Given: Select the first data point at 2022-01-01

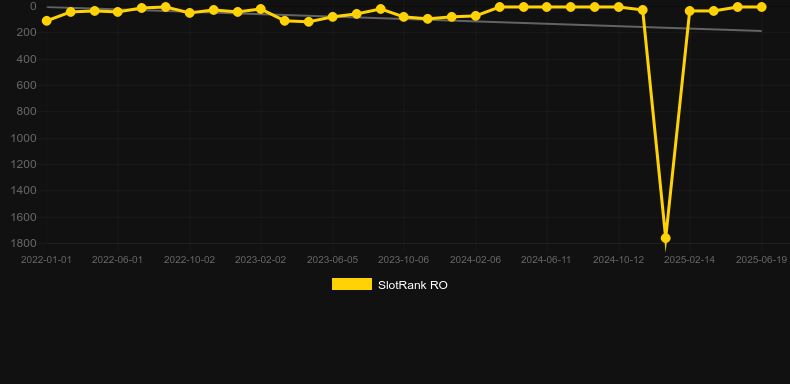Looking at the screenshot, I should point(47,21).
